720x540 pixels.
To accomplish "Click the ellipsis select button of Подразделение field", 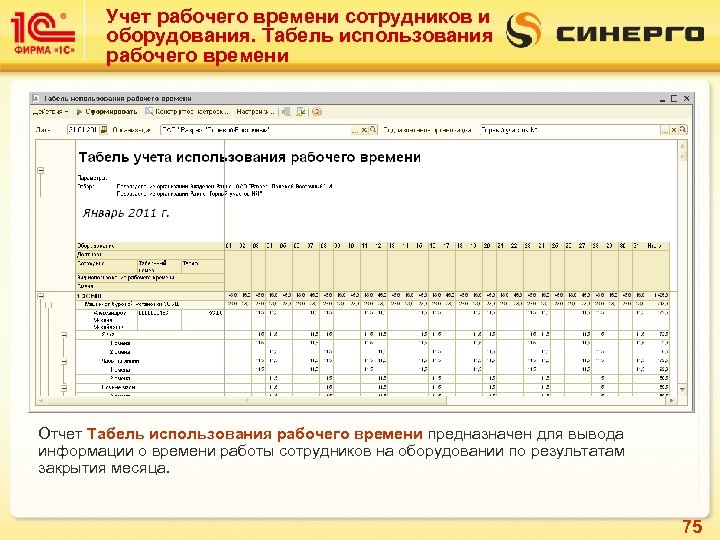I will pos(664,130).
